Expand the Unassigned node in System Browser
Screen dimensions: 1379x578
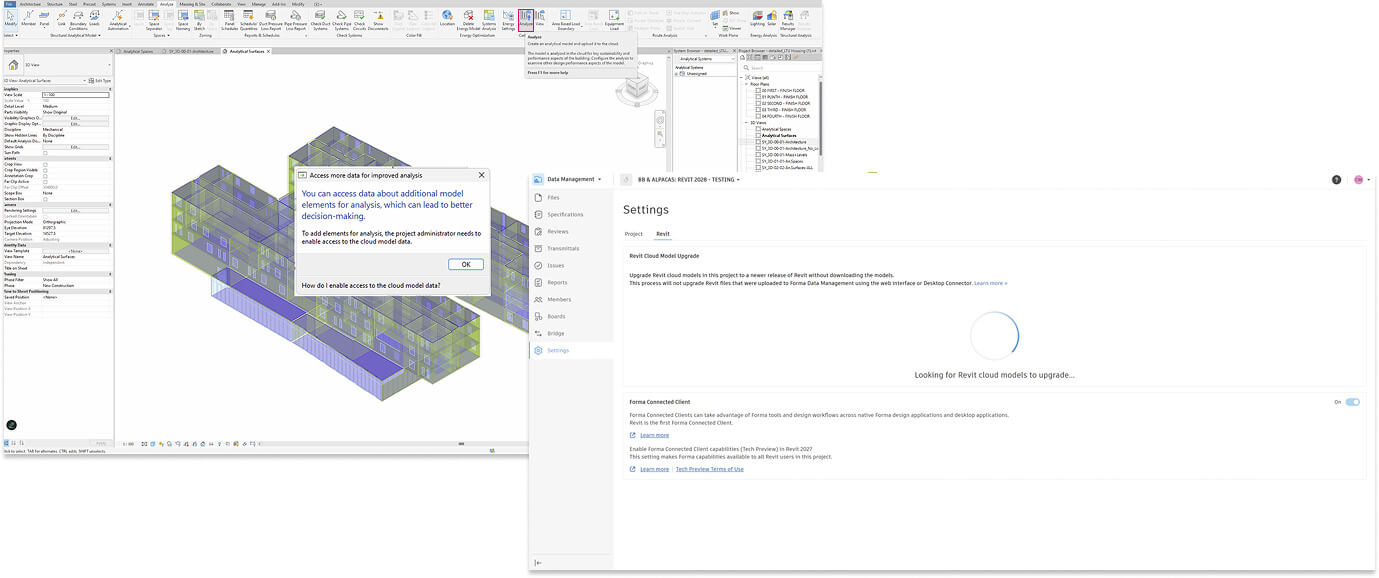pos(676,74)
